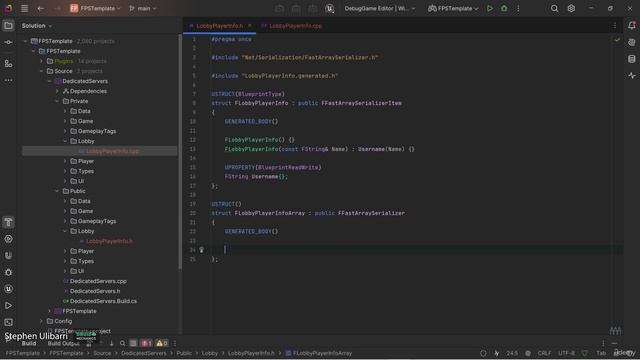Open FPSTemplate run configuration dropdown
The width and height of the screenshot is (640, 360).
tap(453, 8)
